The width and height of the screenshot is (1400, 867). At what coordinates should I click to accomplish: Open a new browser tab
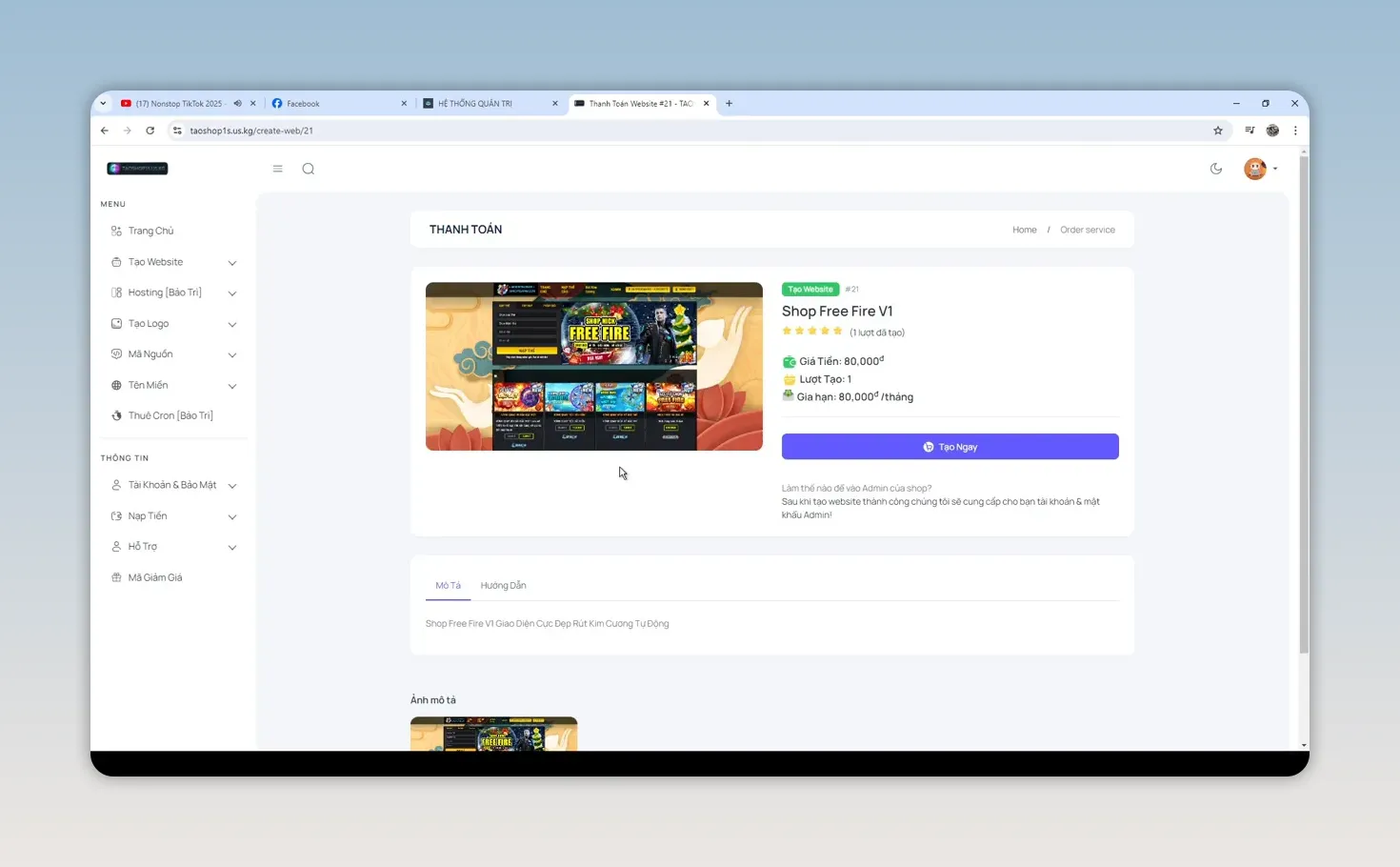point(730,104)
